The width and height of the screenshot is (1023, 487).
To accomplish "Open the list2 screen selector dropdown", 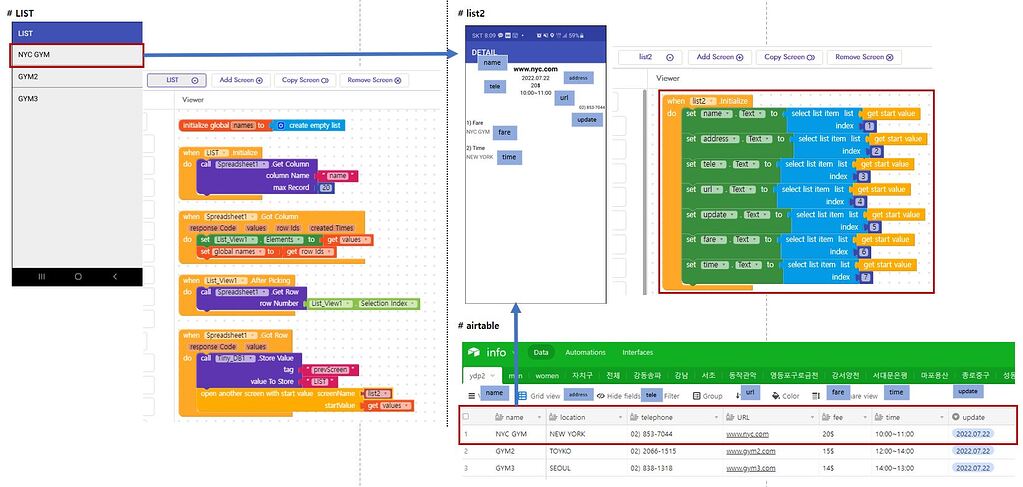I will [x=650, y=57].
